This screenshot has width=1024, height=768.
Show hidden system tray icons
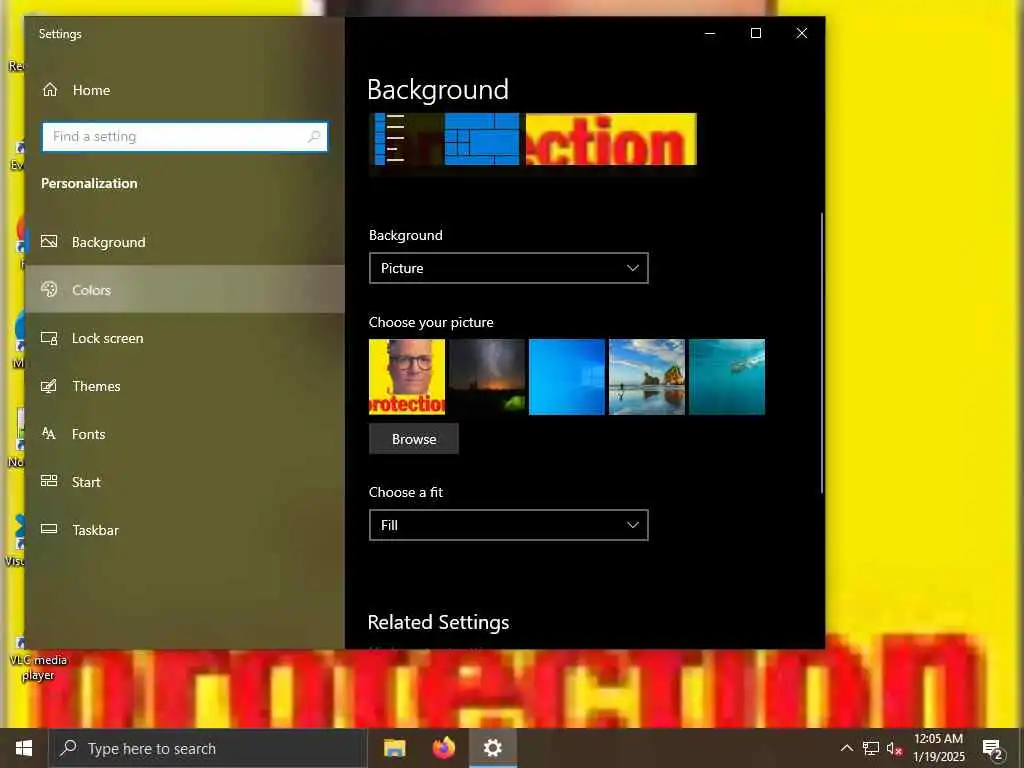(846, 748)
